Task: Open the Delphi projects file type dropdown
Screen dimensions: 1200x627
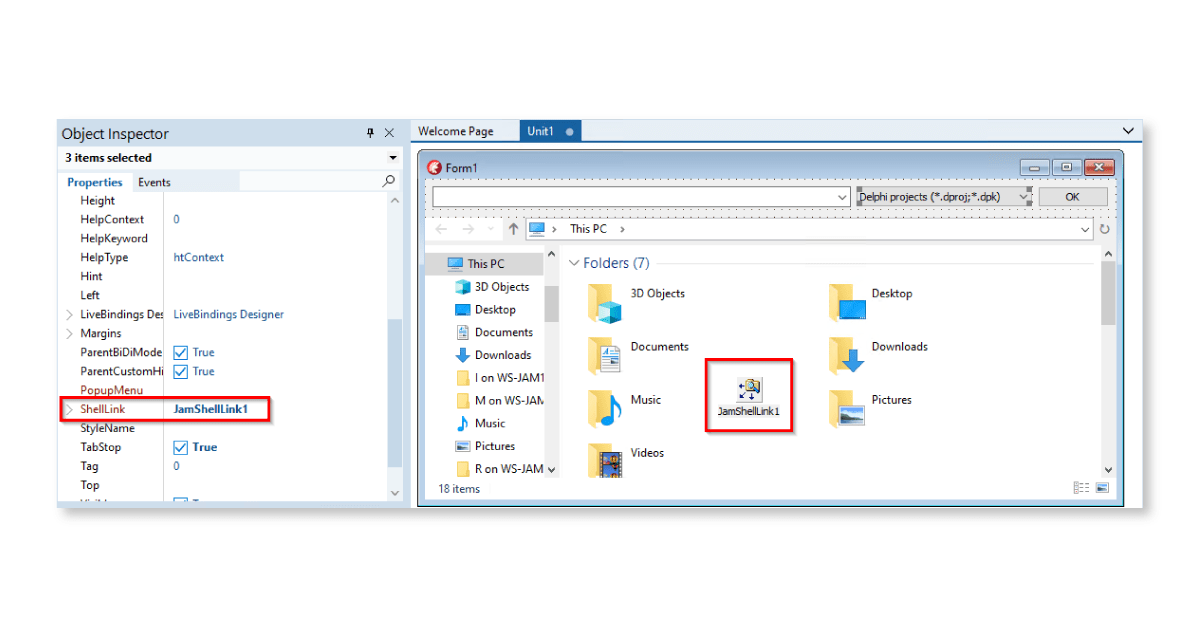Action: tap(1024, 197)
